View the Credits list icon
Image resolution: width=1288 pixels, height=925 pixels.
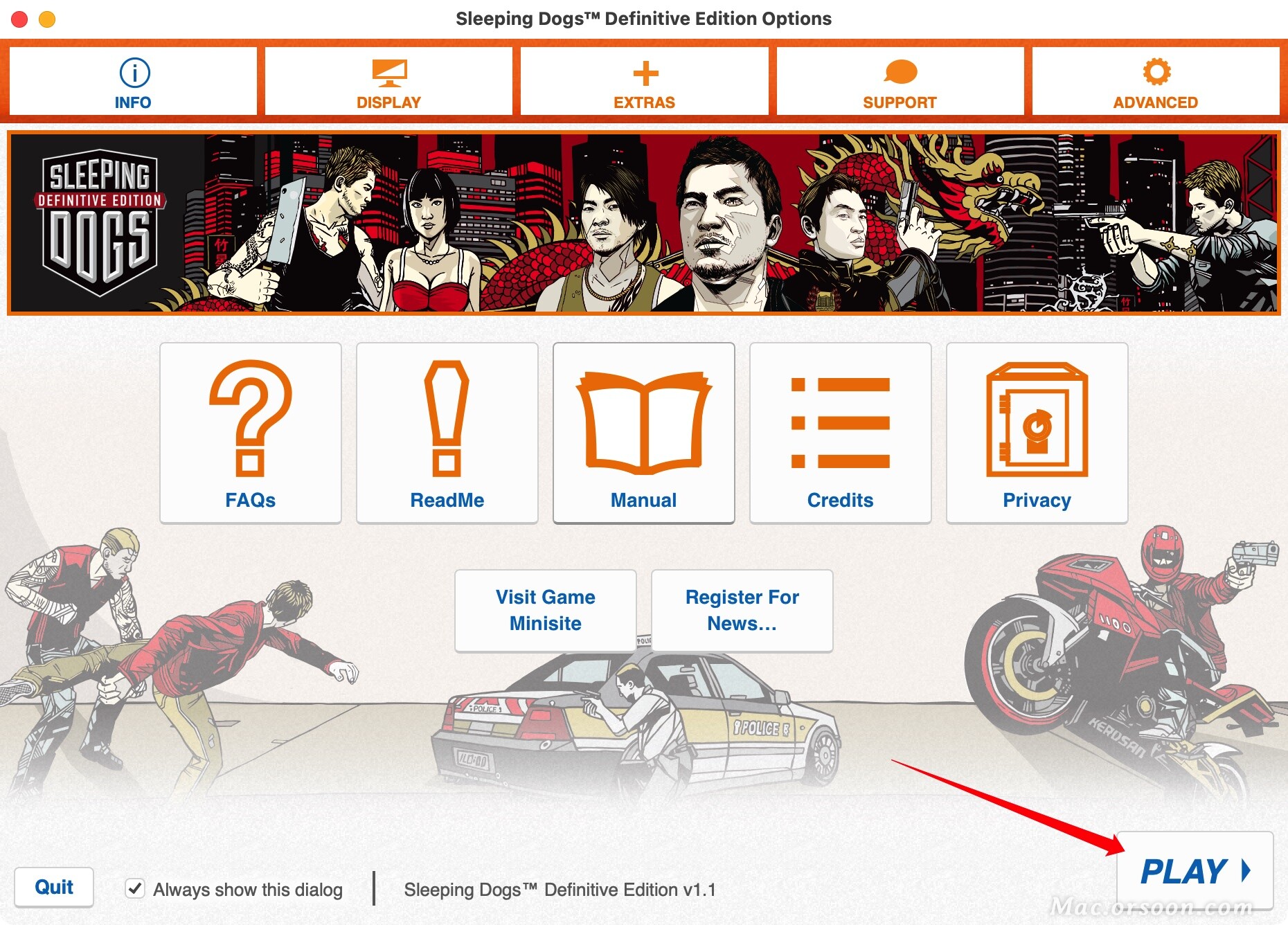(x=840, y=423)
